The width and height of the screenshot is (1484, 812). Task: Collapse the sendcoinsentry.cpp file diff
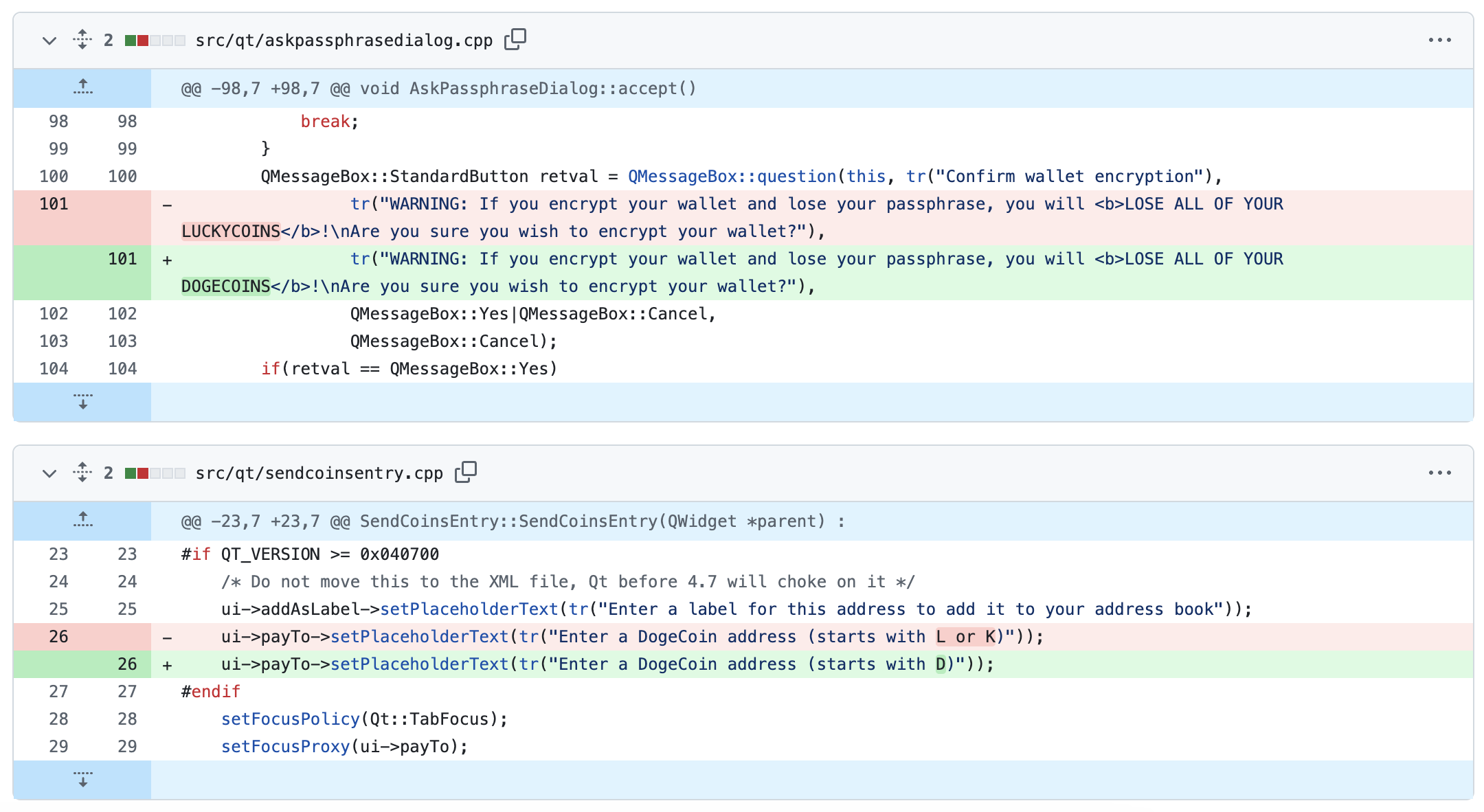point(49,473)
